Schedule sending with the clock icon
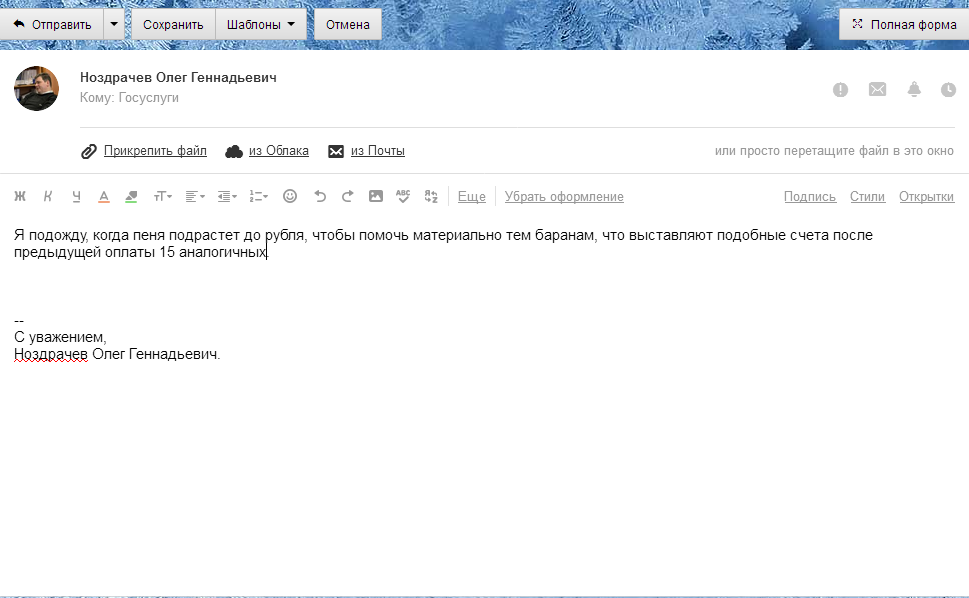 tap(948, 90)
